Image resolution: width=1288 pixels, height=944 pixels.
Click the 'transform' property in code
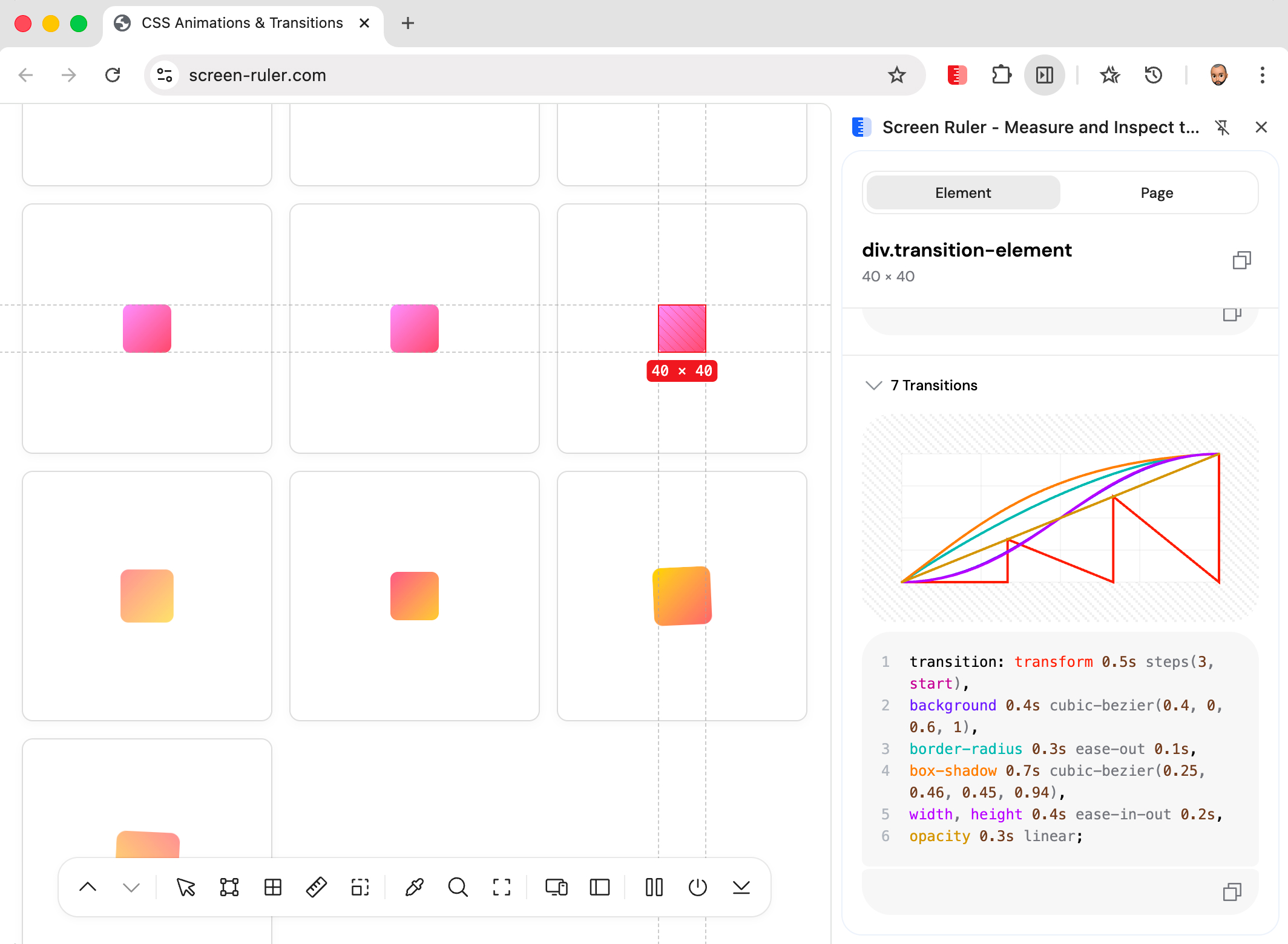pos(1054,661)
